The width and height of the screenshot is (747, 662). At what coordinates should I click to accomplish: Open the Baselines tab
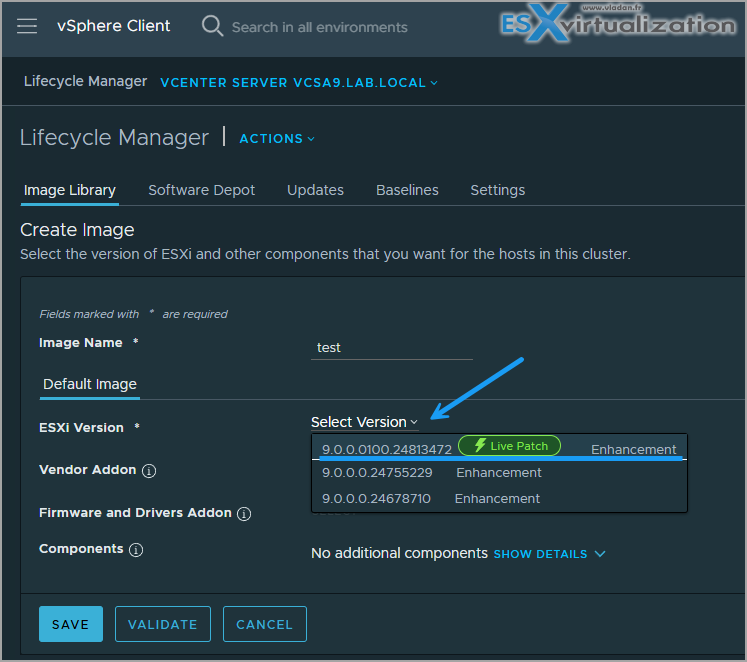coord(407,191)
